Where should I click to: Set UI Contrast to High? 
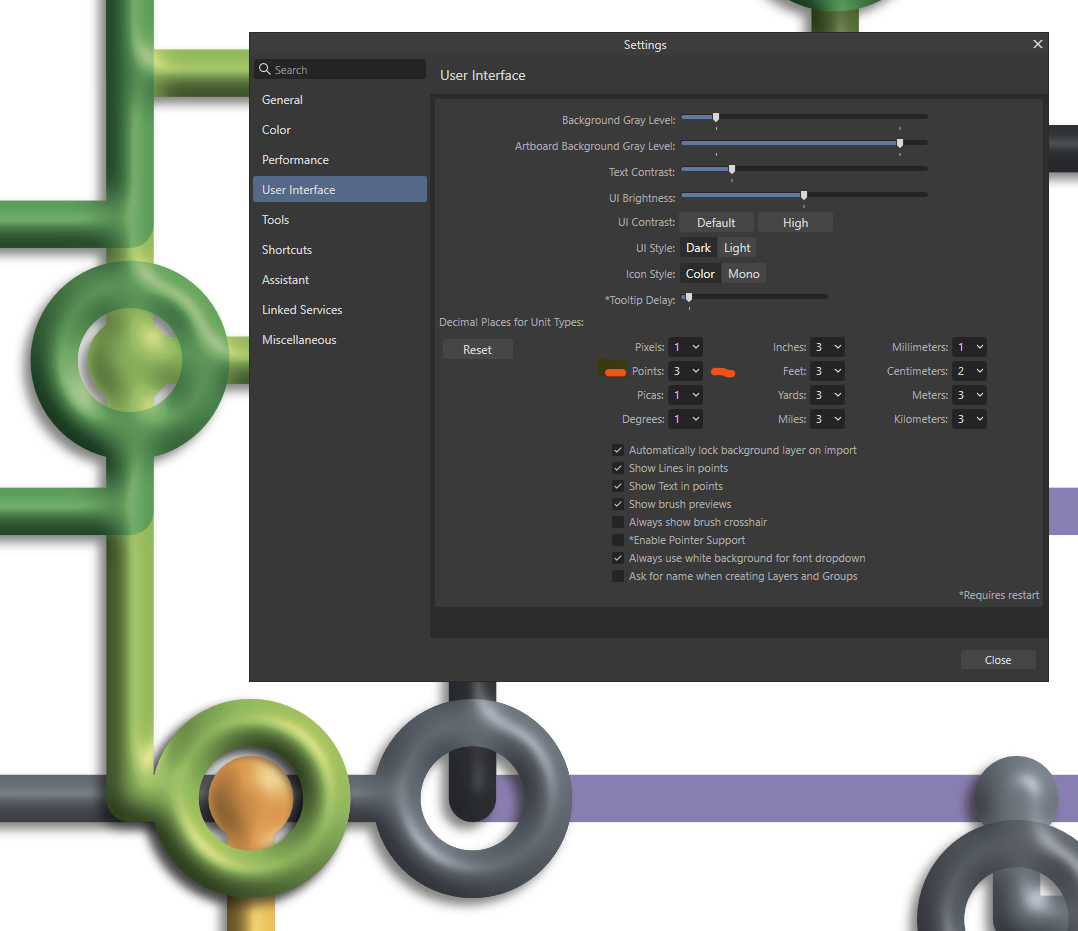tap(795, 223)
